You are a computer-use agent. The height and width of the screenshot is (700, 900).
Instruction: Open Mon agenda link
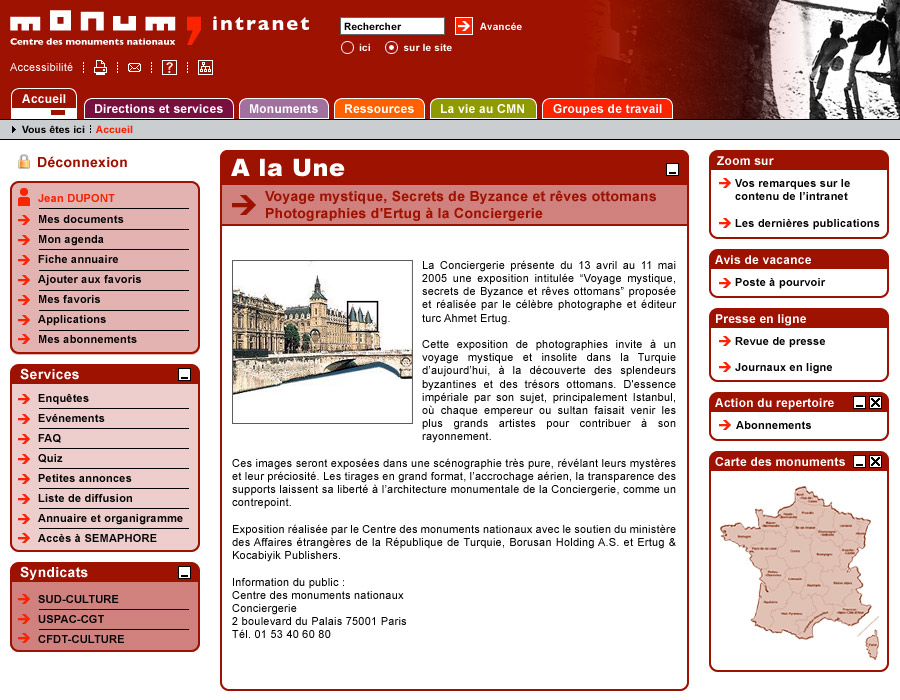coord(71,239)
